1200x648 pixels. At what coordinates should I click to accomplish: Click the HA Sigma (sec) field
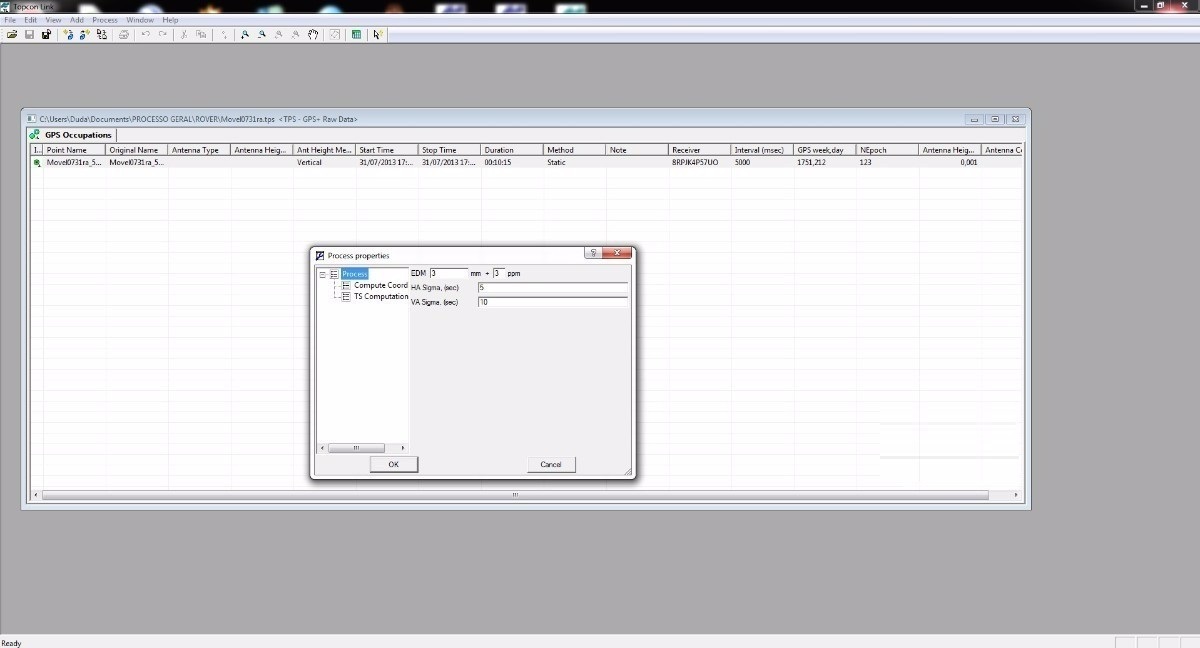[552, 287]
